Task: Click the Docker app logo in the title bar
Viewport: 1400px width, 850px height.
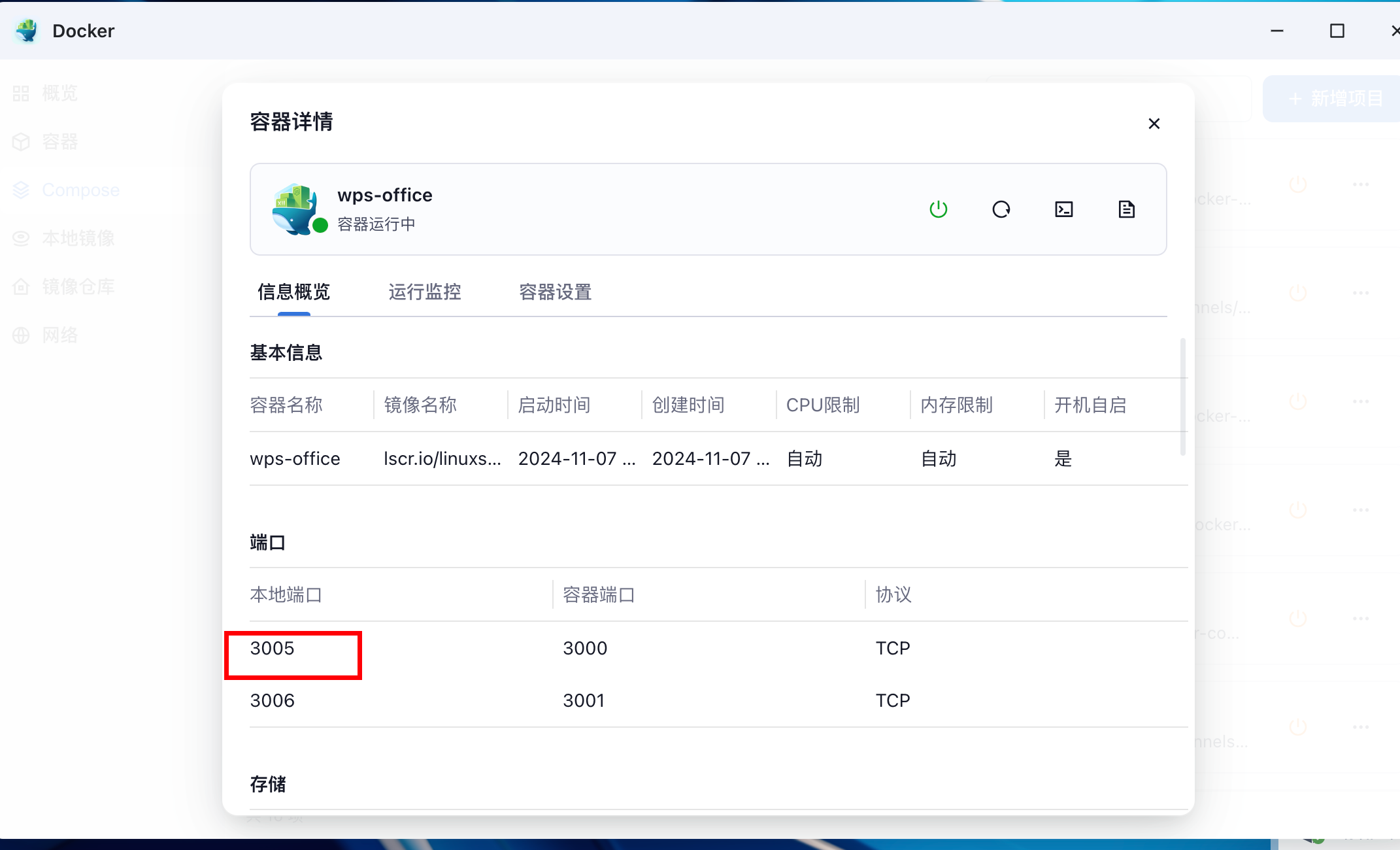Action: coord(27,31)
